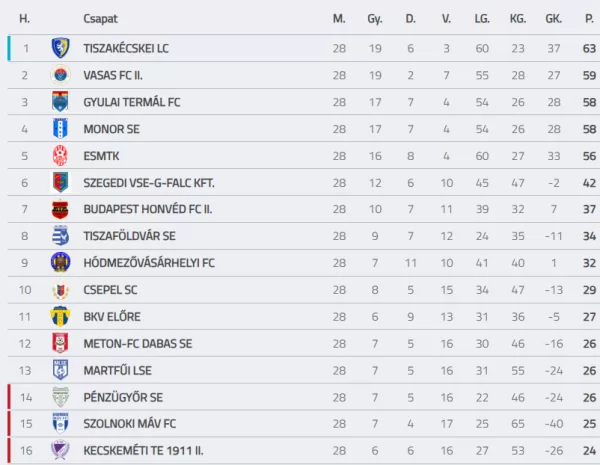
Task: Sort by the Csapat column header
Action: coord(100,18)
